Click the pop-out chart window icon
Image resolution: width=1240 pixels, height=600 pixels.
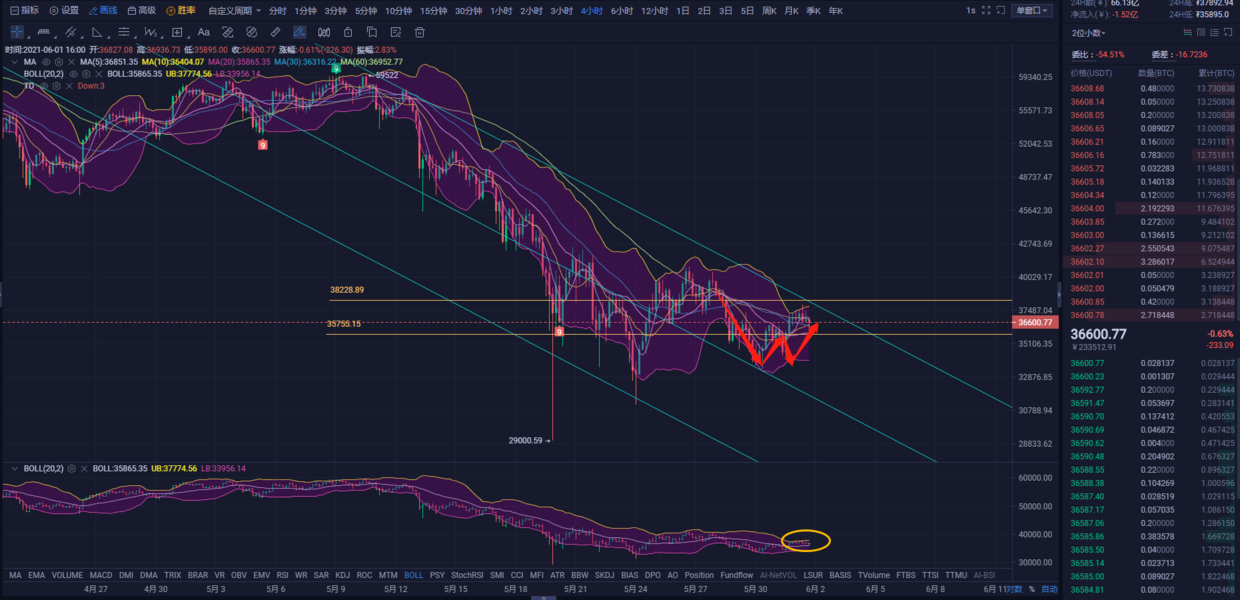click(x=1001, y=10)
